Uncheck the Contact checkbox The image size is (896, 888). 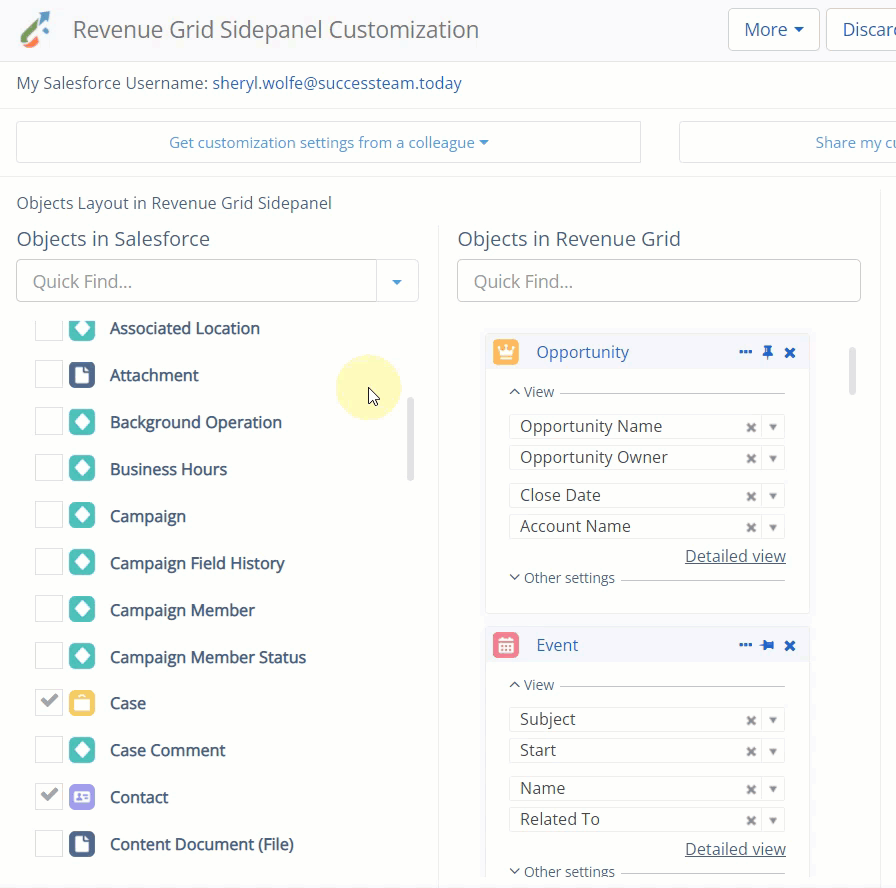click(x=49, y=797)
